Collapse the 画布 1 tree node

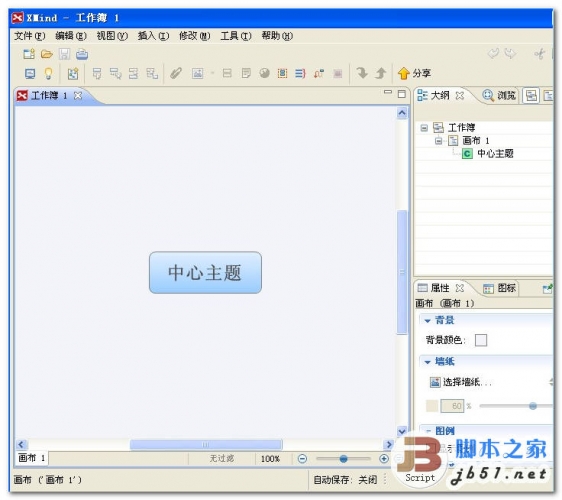(x=438, y=141)
